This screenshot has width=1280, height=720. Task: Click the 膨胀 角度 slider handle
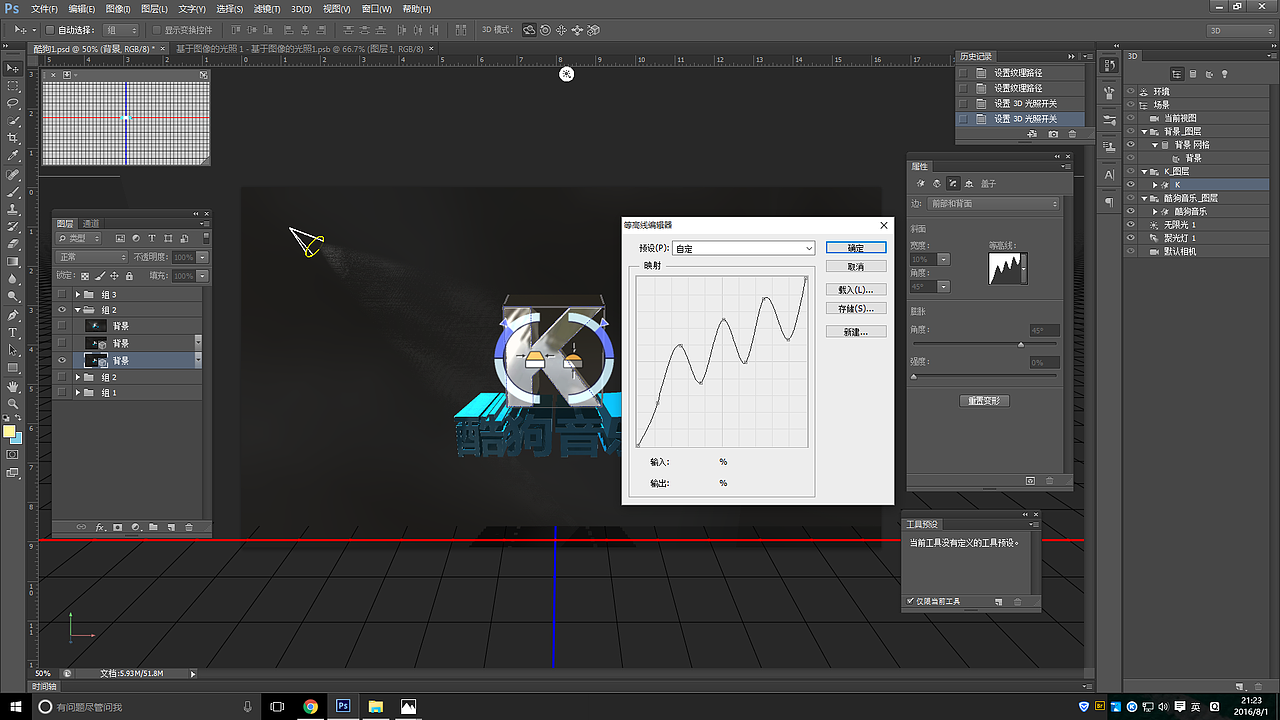tap(1020, 345)
